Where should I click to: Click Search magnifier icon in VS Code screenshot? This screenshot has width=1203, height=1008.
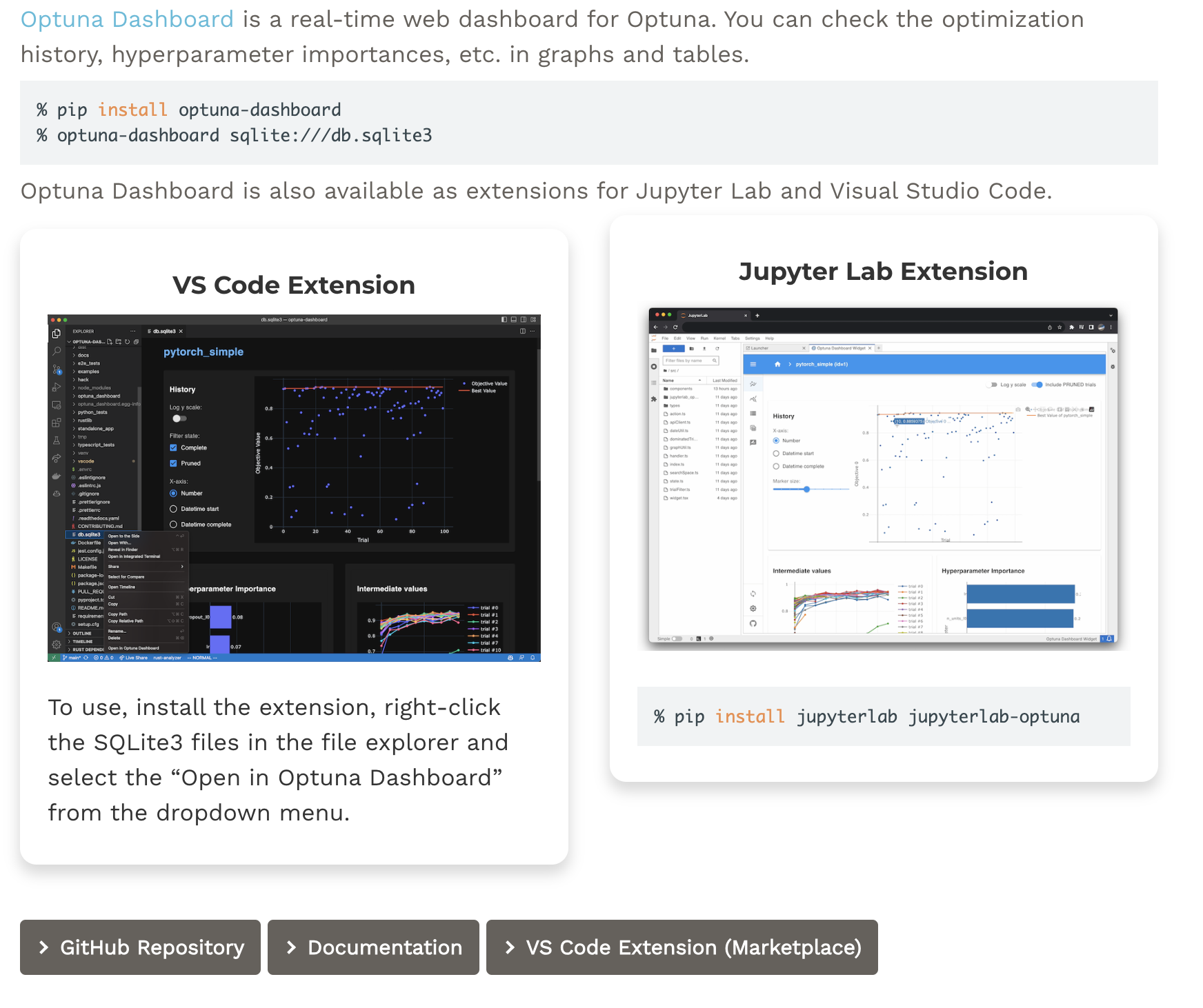pyautogui.click(x=57, y=351)
